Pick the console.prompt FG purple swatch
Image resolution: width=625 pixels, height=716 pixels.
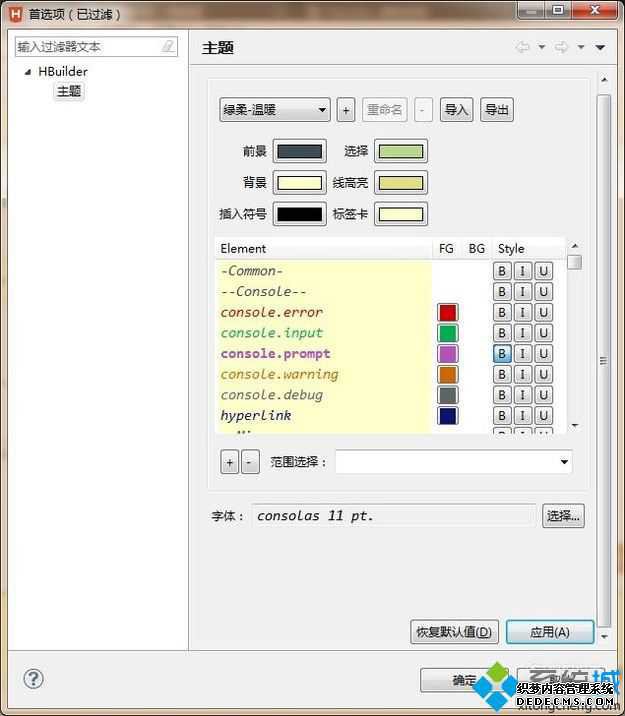447,353
